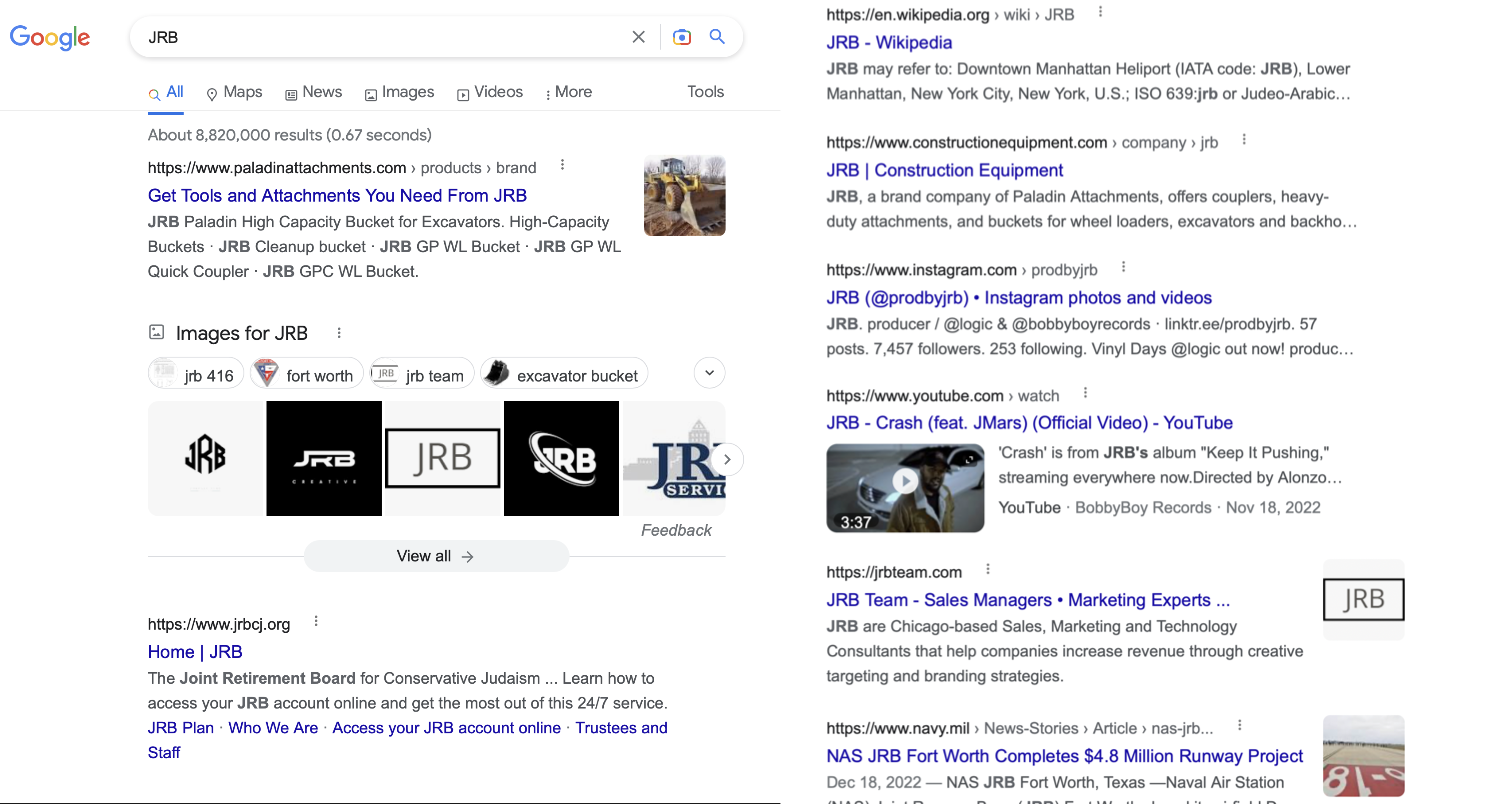This screenshot has height=804, width=1490.
Task: Switch to the News tab
Action: (314, 92)
